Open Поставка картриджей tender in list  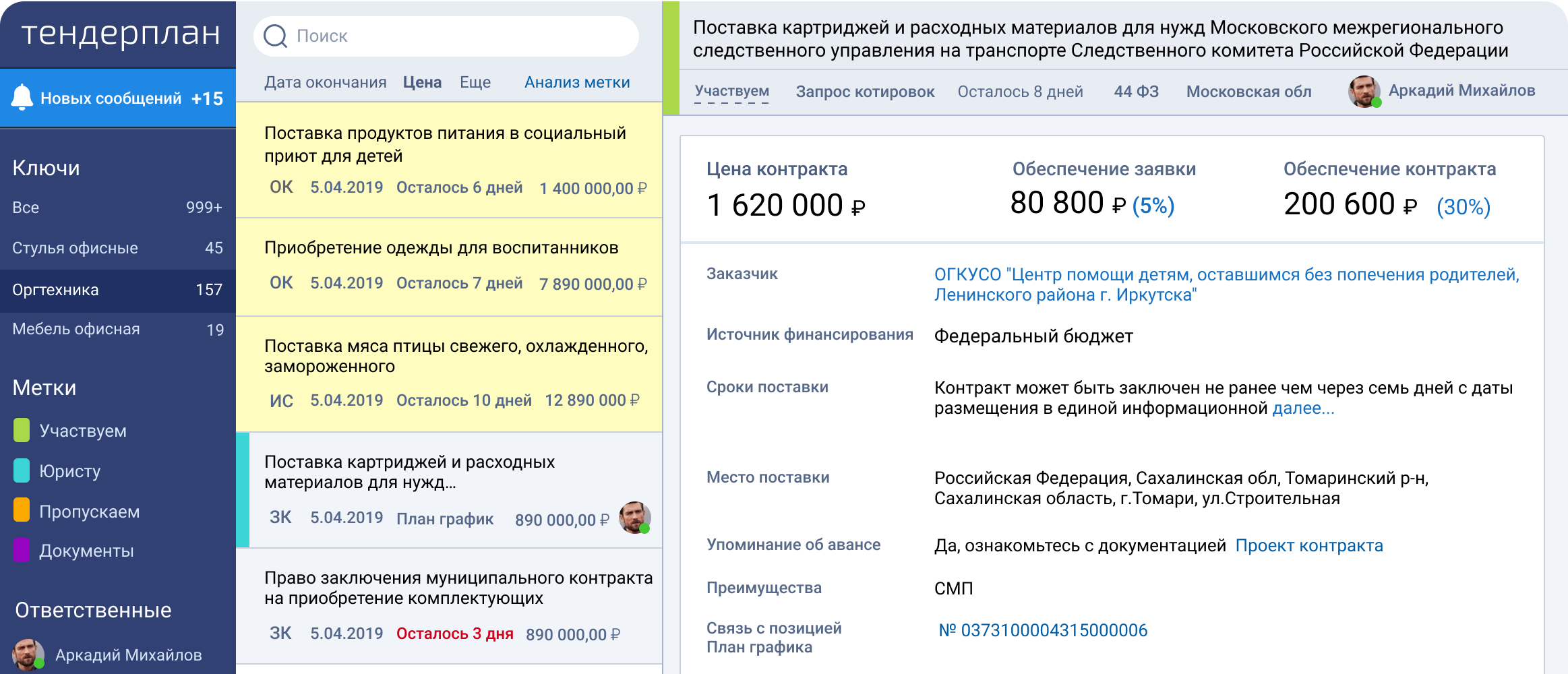pos(449,490)
